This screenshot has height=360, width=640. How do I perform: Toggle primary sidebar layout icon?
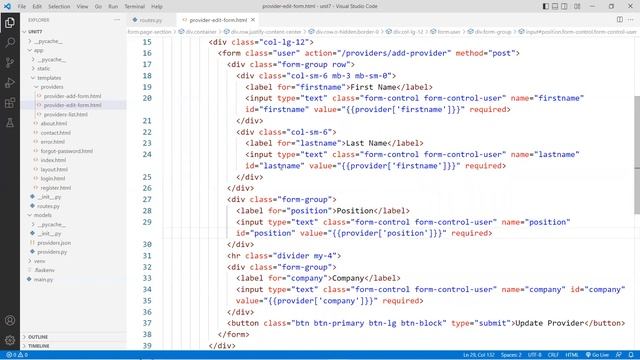click(x=546, y=6)
